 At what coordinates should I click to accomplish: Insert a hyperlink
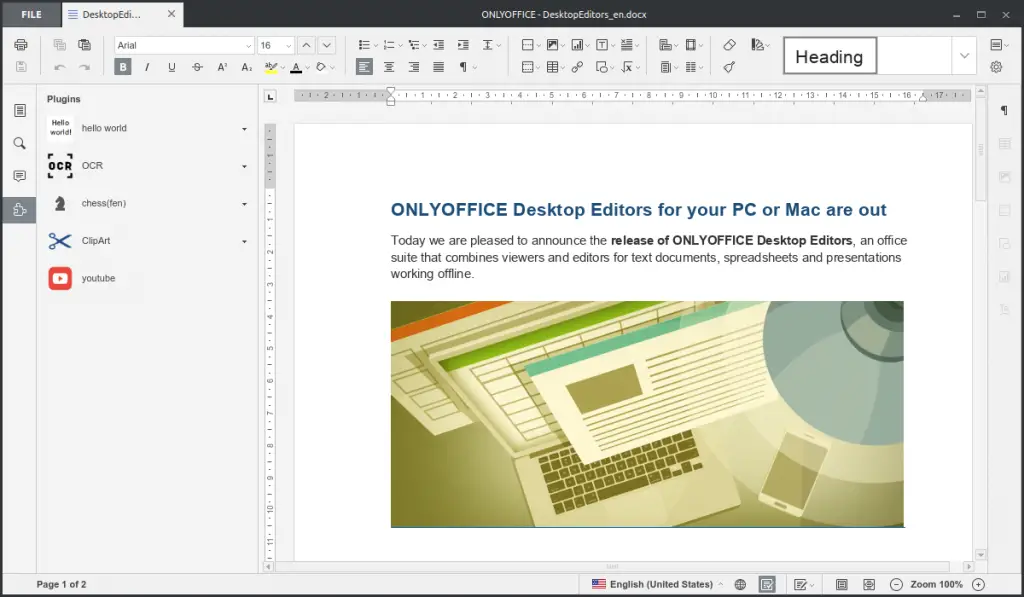pos(578,67)
